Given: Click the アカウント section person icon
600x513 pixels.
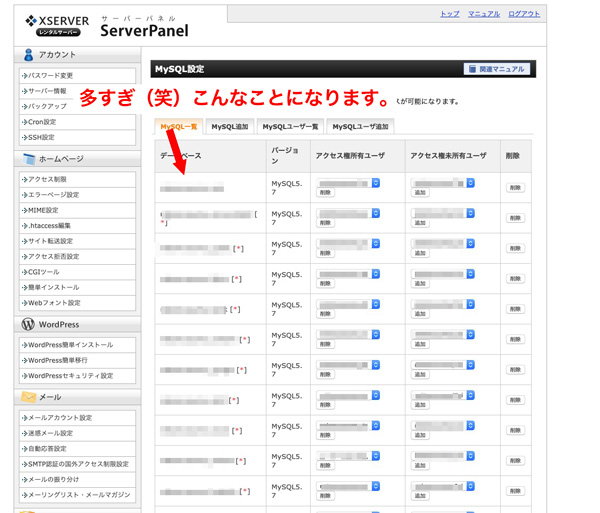Looking at the screenshot, I should [28, 55].
